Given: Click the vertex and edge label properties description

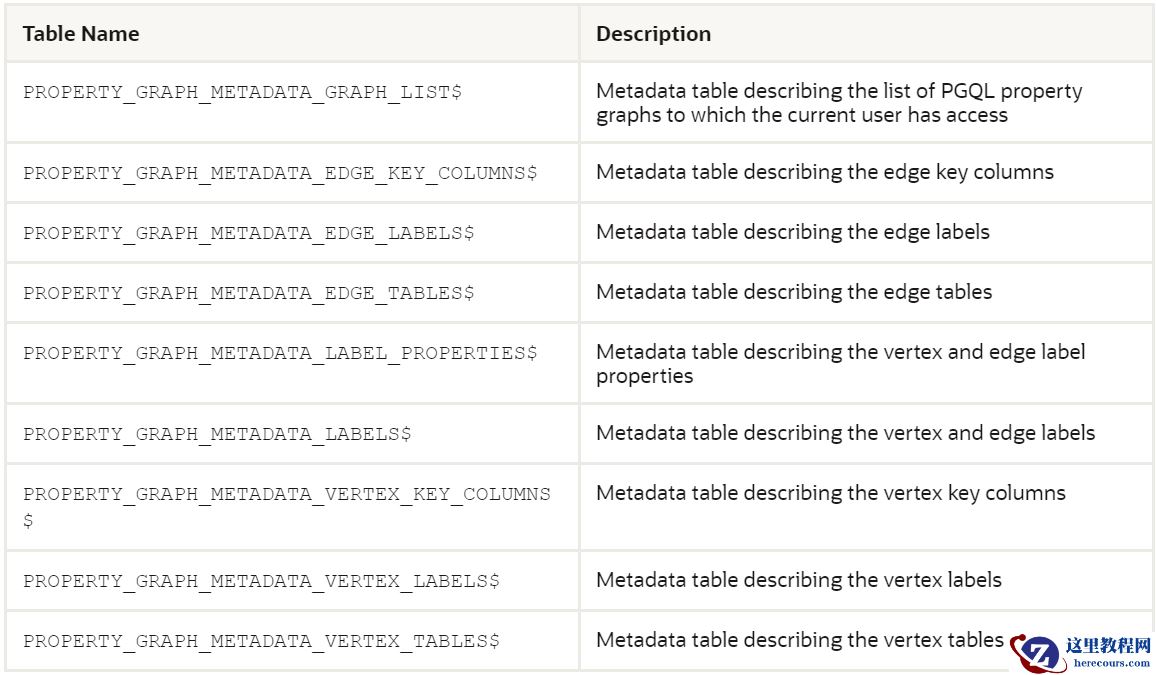Looking at the screenshot, I should [x=840, y=364].
